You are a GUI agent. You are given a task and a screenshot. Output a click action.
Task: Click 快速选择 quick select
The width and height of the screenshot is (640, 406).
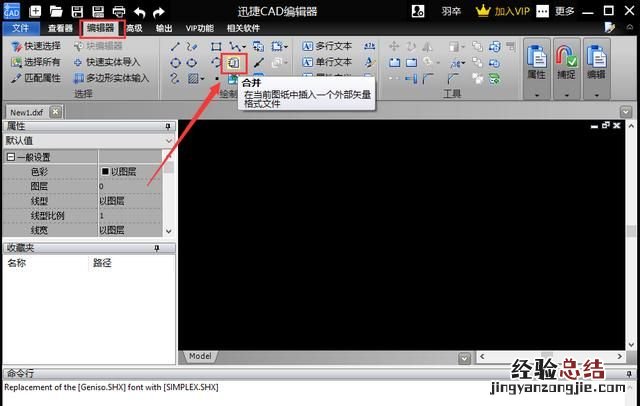[36, 46]
